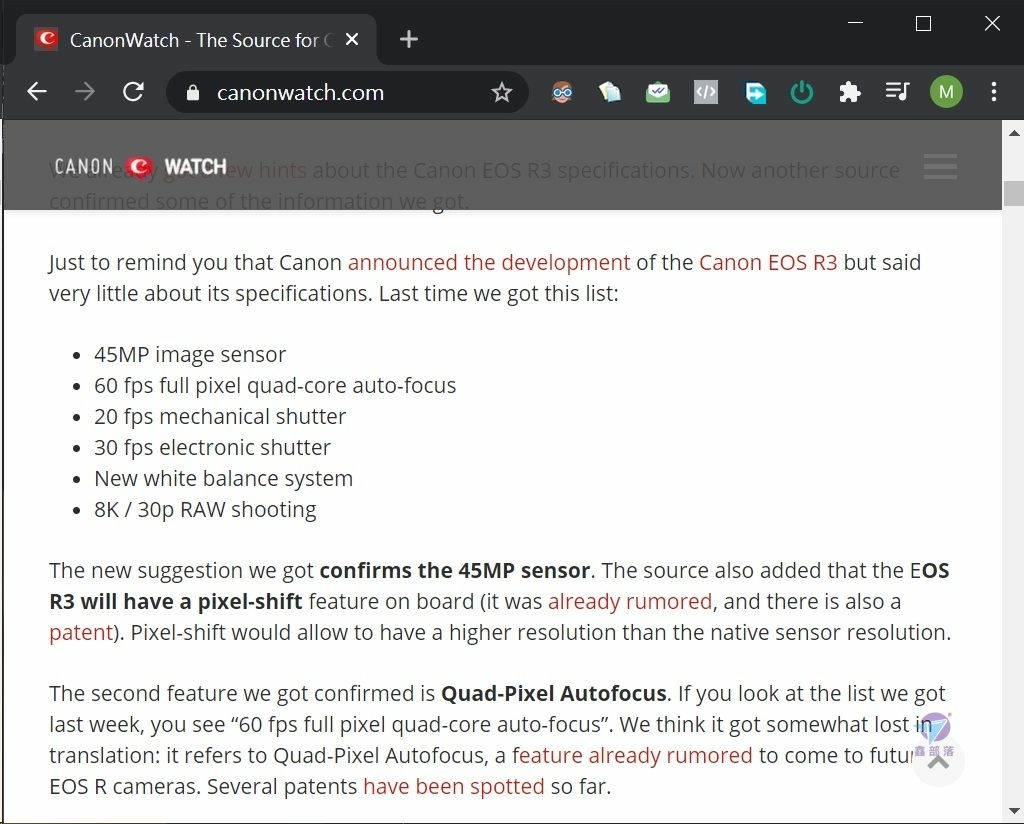Open the 'patent' link

coord(82,633)
